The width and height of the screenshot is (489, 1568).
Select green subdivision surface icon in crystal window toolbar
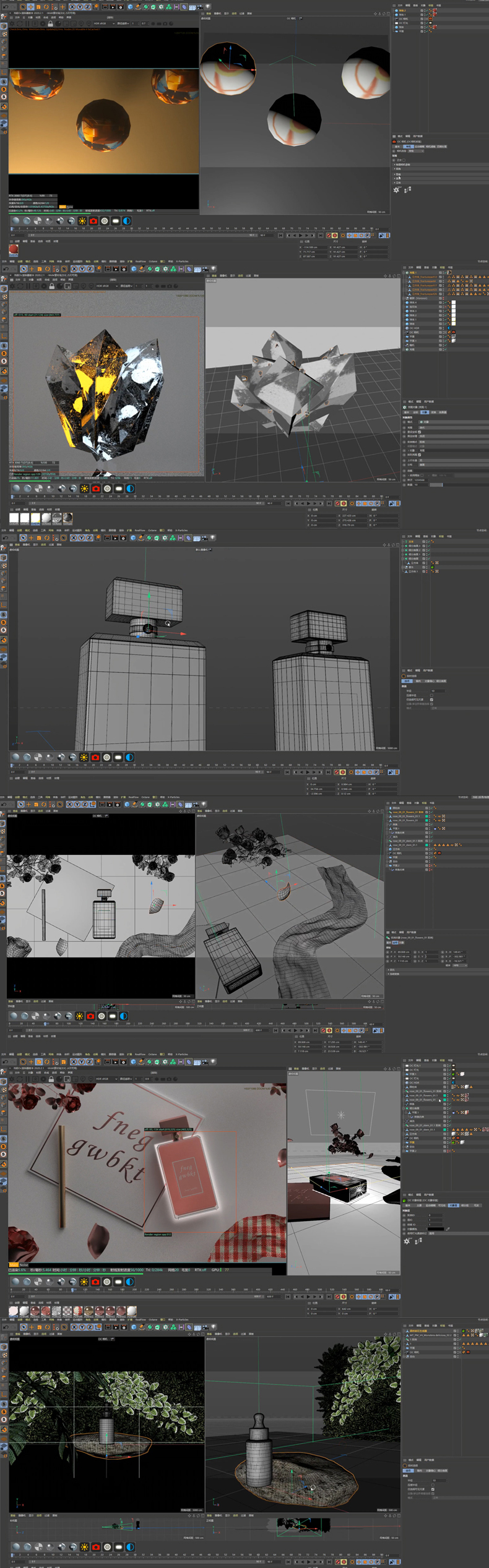[x=149, y=269]
